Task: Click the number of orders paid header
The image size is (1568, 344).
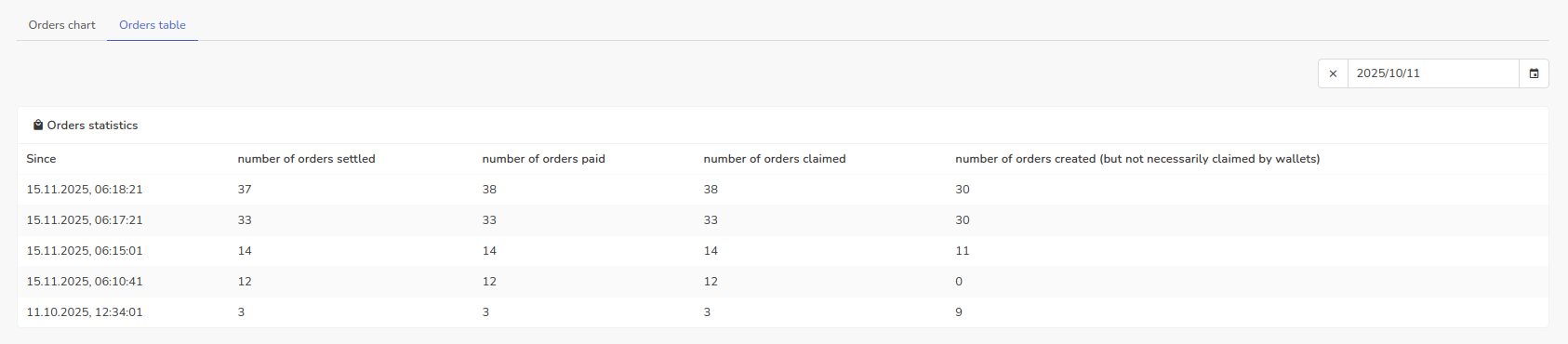Action: pyautogui.click(x=543, y=159)
